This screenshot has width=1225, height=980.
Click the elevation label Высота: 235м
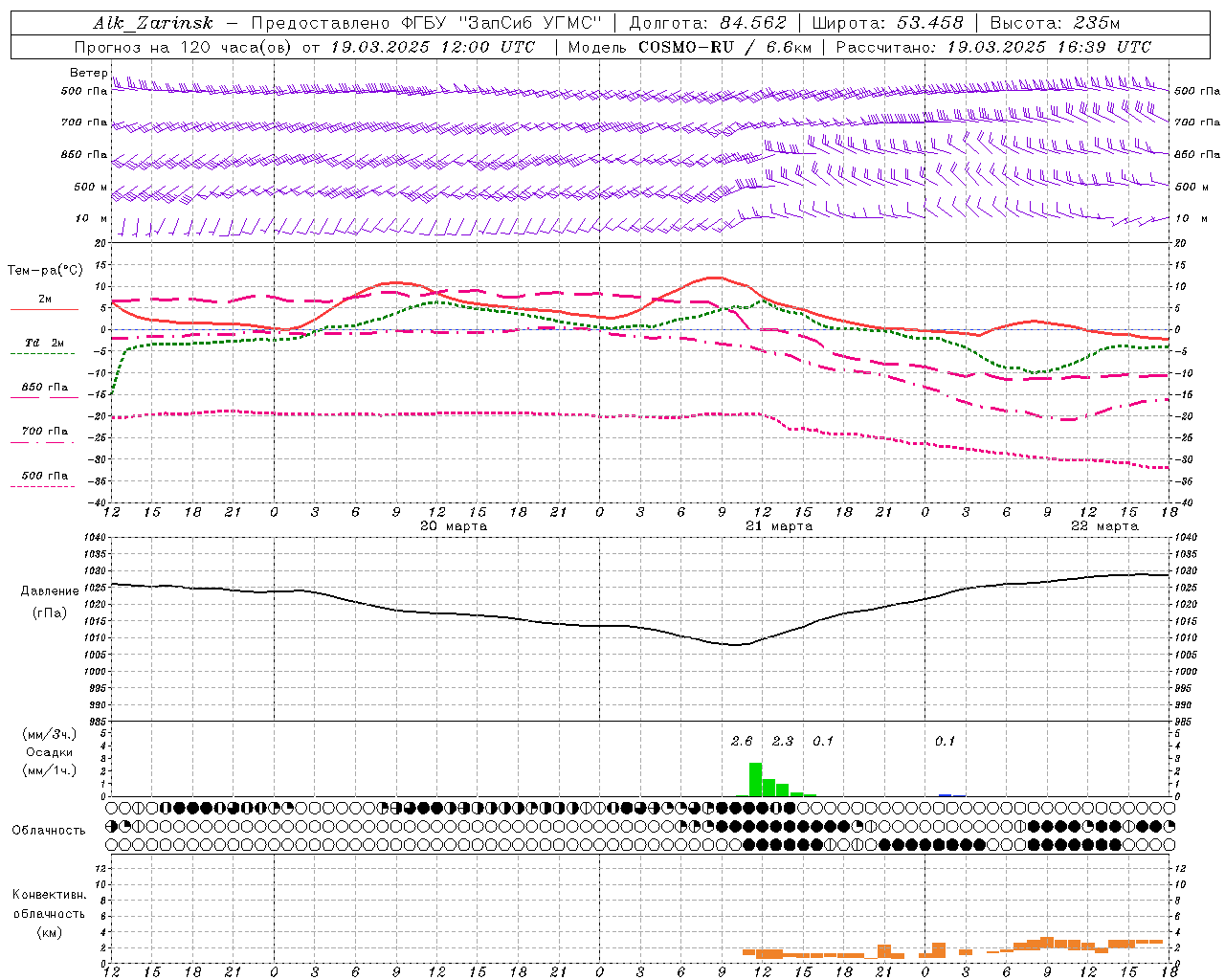coord(1055,23)
